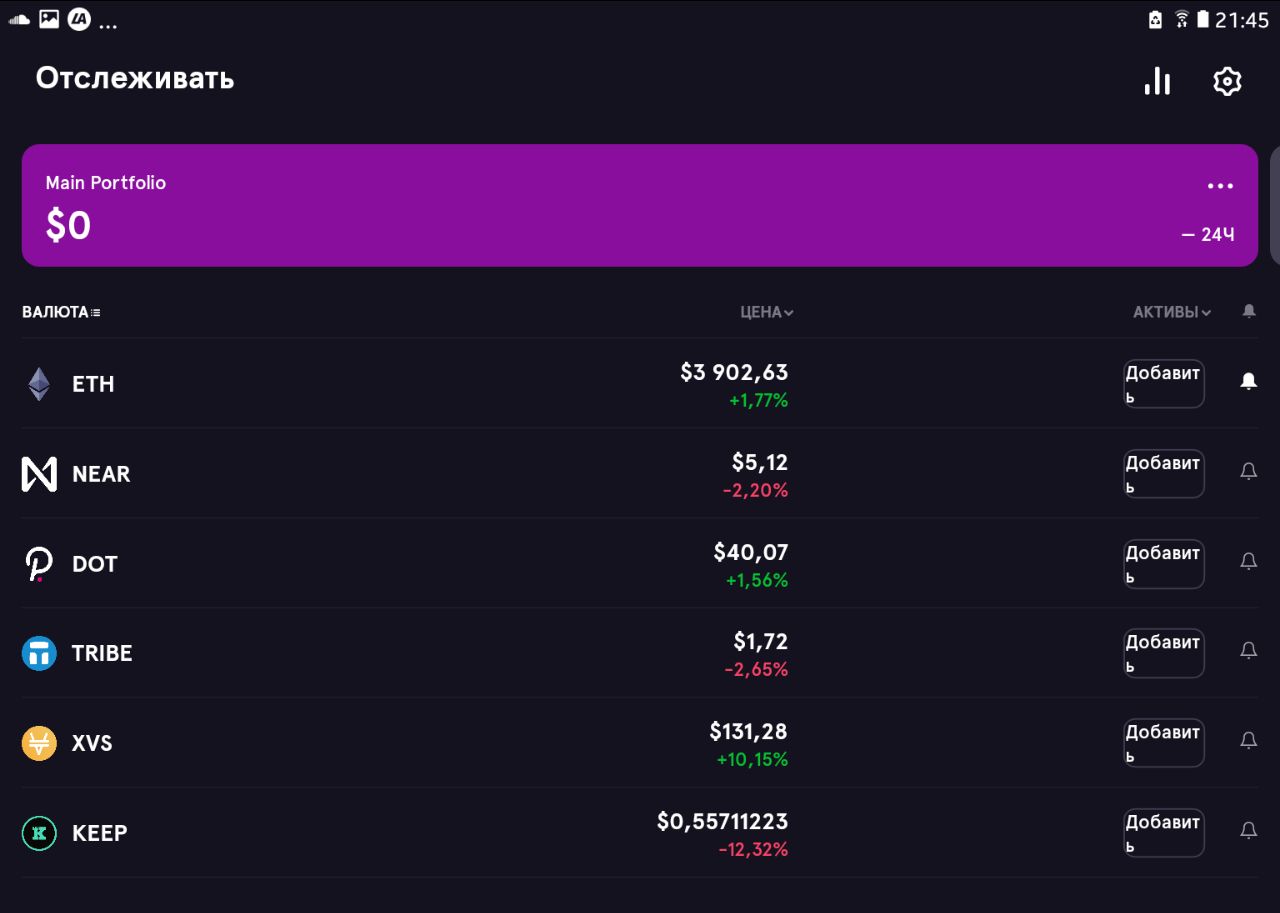This screenshot has height=913, width=1280.
Task: Tap the Polkadot DOT logo
Action: pyautogui.click(x=39, y=564)
